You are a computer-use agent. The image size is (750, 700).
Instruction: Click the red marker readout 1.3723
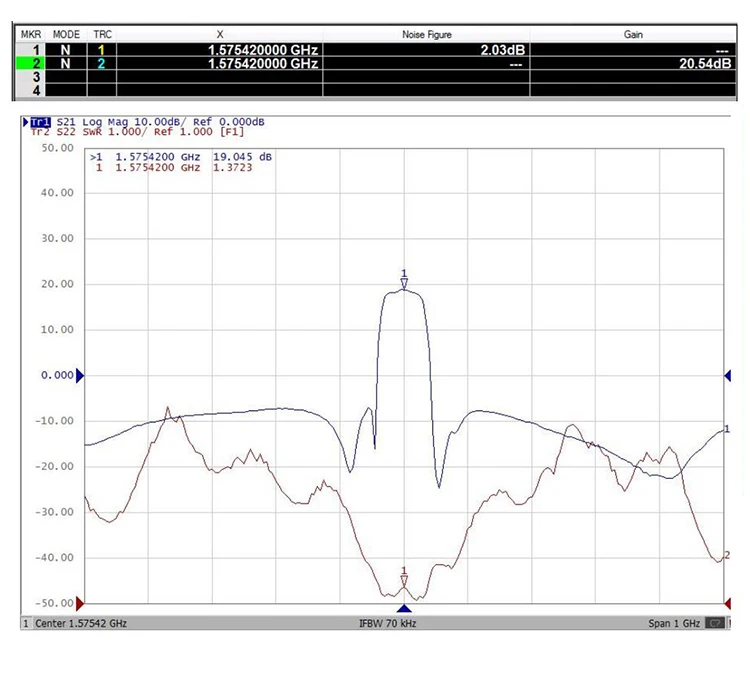pos(232,167)
